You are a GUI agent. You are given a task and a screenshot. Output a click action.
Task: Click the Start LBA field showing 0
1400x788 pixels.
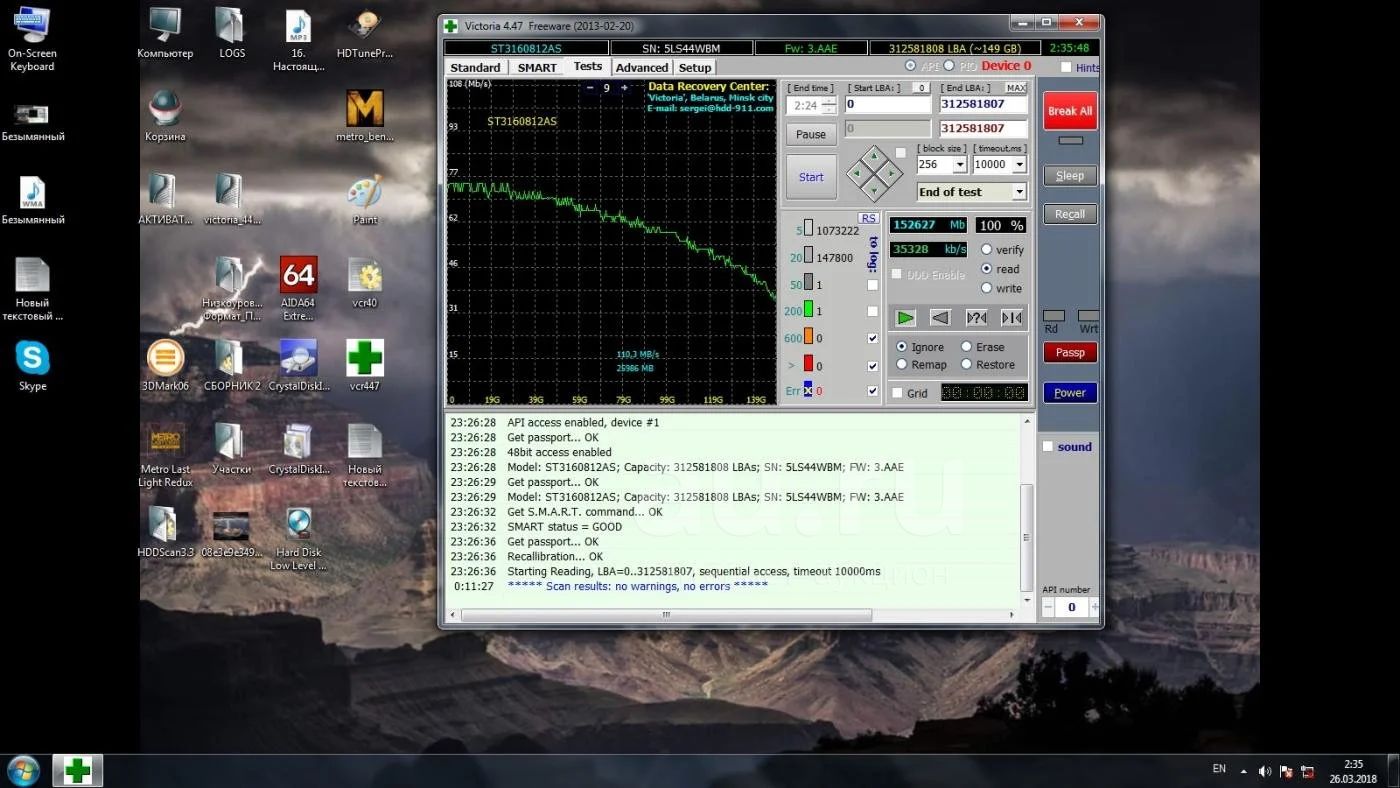(x=888, y=104)
